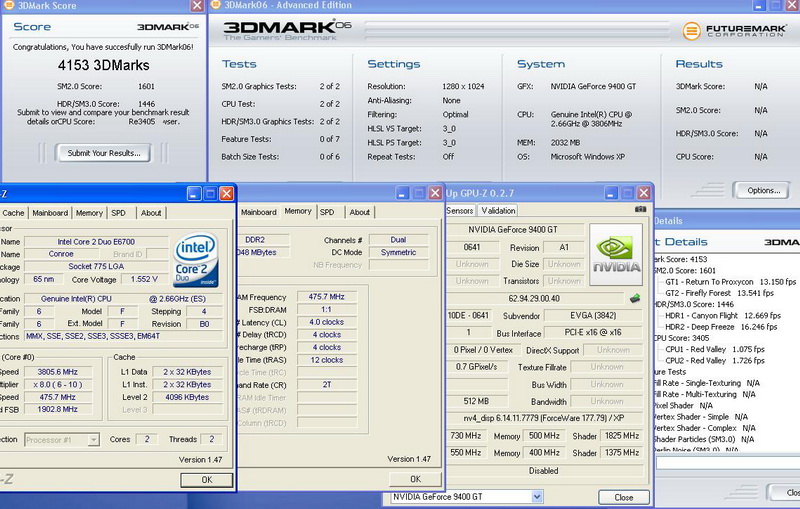
Task: Open the About tab in CPU-Z processor window
Action: (x=151, y=213)
